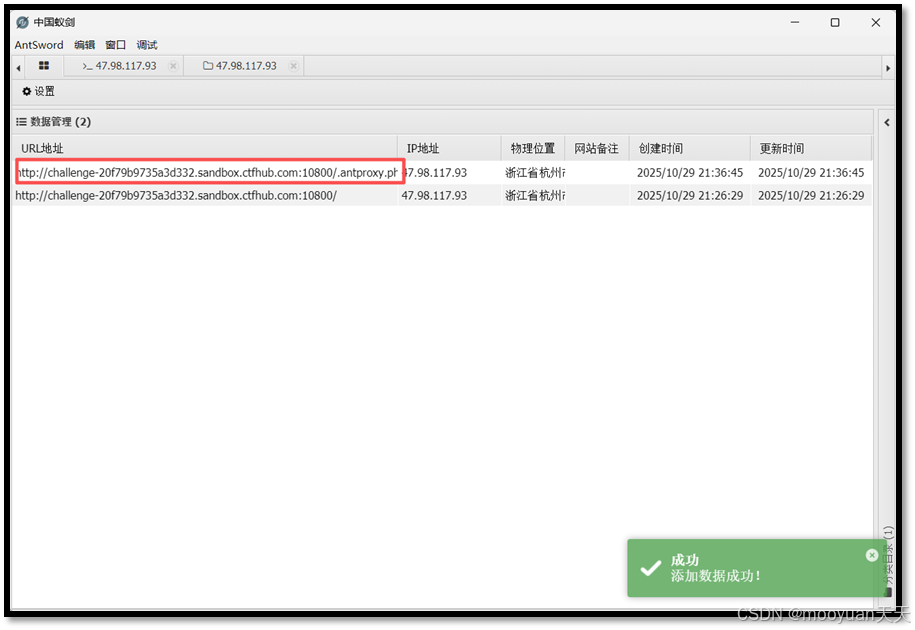Close the terminal tab 47.98.117.93
The height and width of the screenshot is (630, 915).
click(x=173, y=66)
